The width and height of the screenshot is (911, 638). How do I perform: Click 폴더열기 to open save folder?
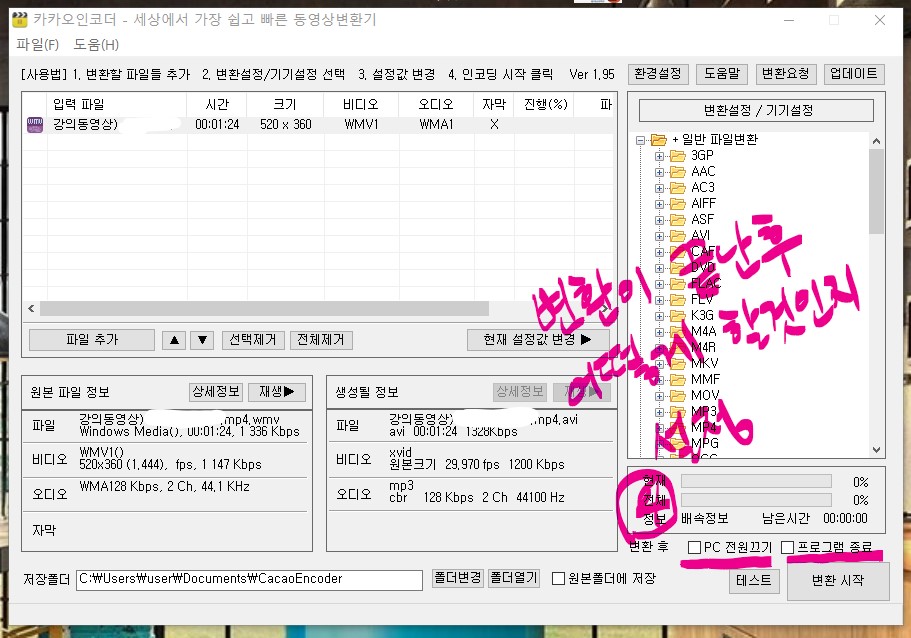(x=514, y=578)
